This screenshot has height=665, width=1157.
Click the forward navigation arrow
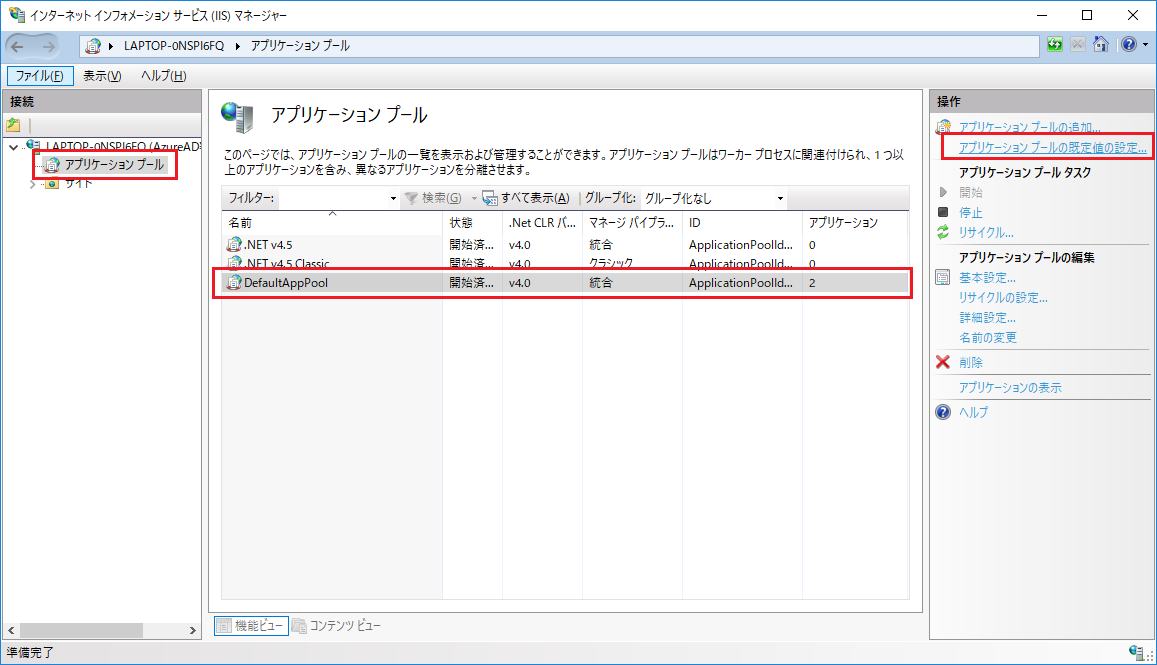tap(48, 46)
